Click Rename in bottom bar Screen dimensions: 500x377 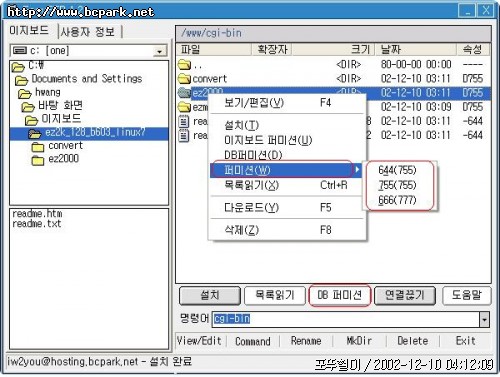coord(306,341)
